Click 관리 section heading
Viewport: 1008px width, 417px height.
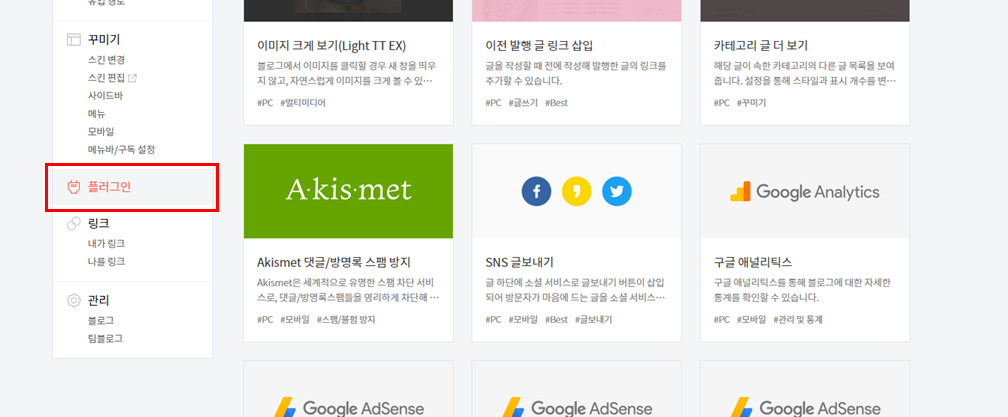(98, 300)
